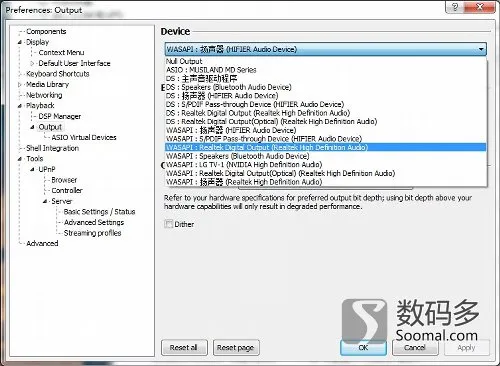
Task: Open the UPnP Browser page
Action: point(64,180)
